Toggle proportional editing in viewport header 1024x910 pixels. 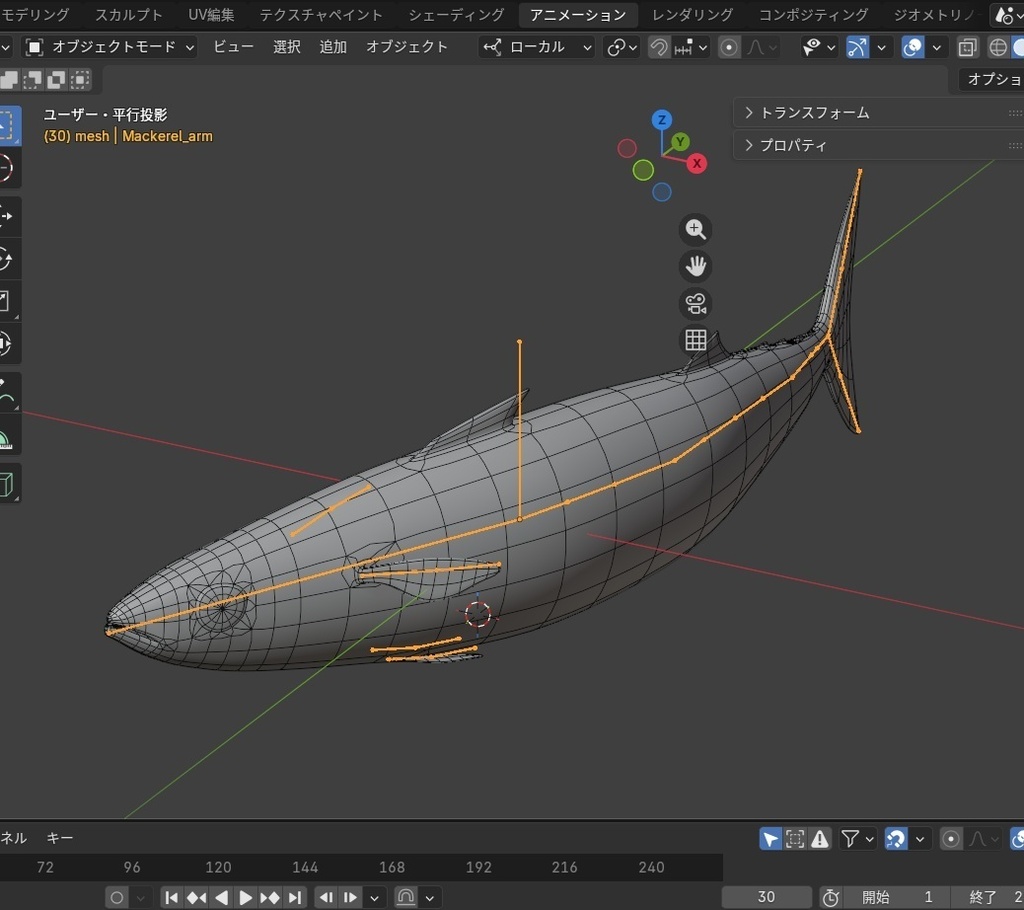pos(729,47)
